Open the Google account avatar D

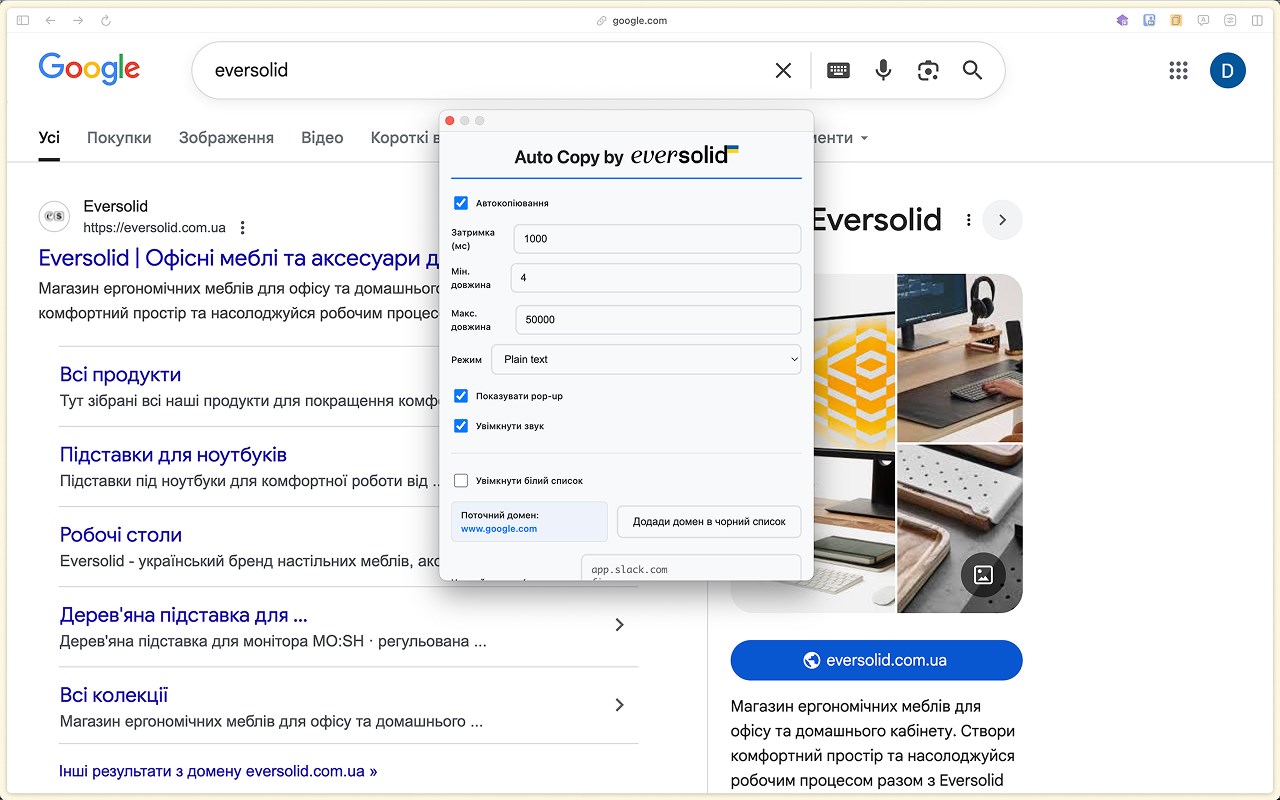point(1228,70)
